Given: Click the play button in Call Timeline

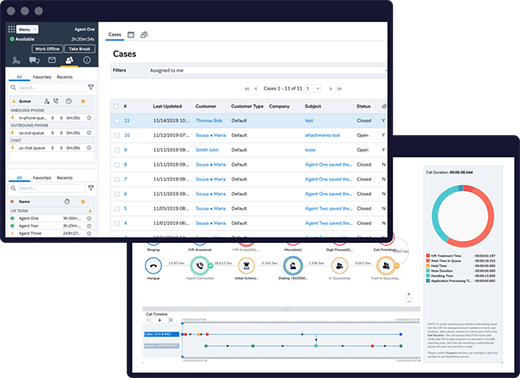Looking at the screenshot, I should [x=160, y=320].
